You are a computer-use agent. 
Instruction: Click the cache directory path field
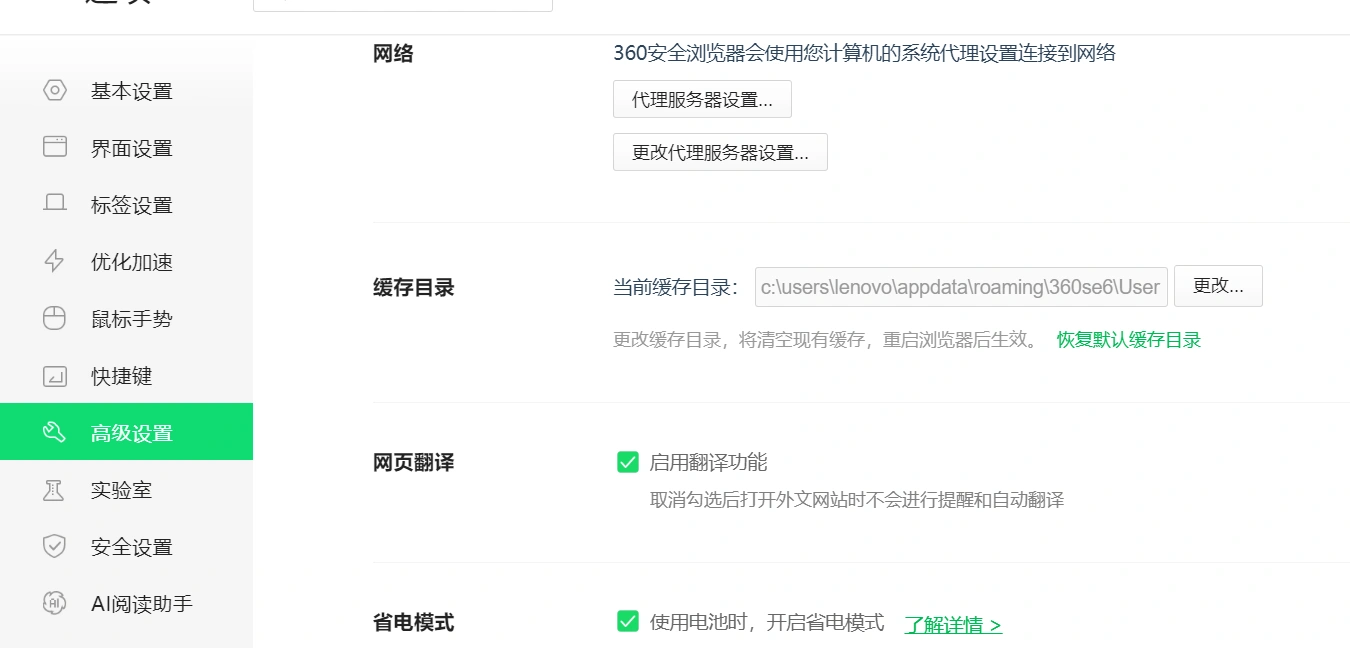960,286
